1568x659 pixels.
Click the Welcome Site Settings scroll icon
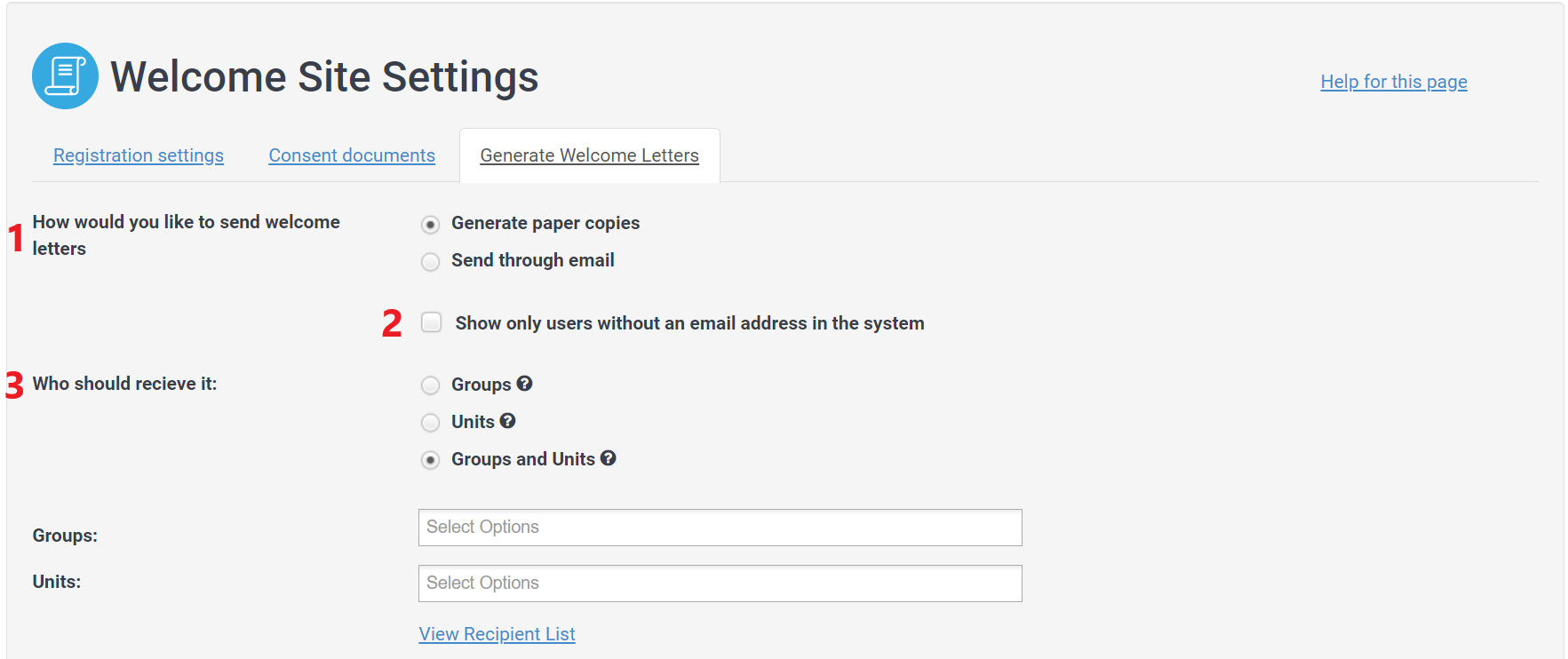[x=65, y=76]
